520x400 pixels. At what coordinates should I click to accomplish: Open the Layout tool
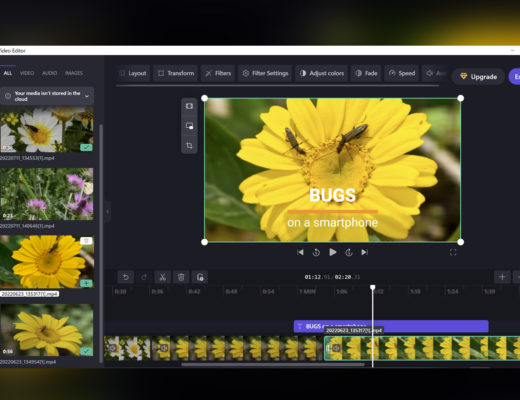click(133, 73)
